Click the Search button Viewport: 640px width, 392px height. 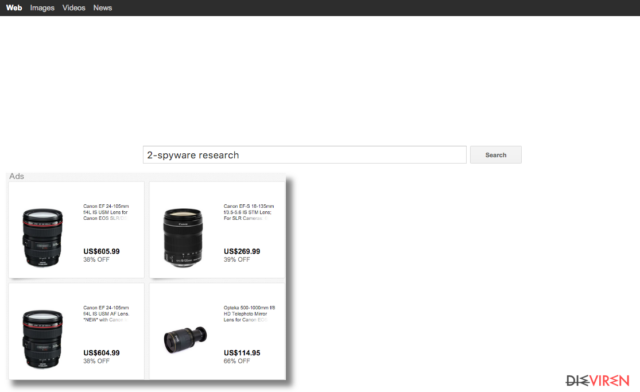click(x=496, y=155)
